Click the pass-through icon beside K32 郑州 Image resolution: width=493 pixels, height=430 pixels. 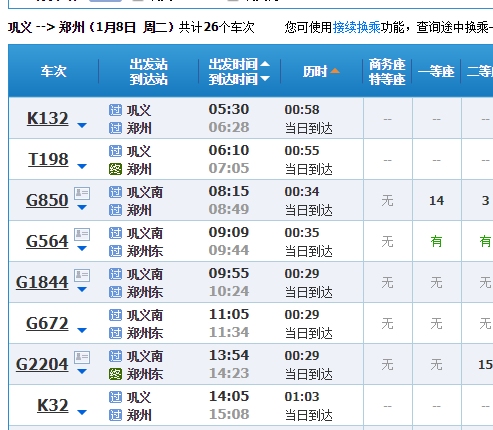tap(115, 415)
